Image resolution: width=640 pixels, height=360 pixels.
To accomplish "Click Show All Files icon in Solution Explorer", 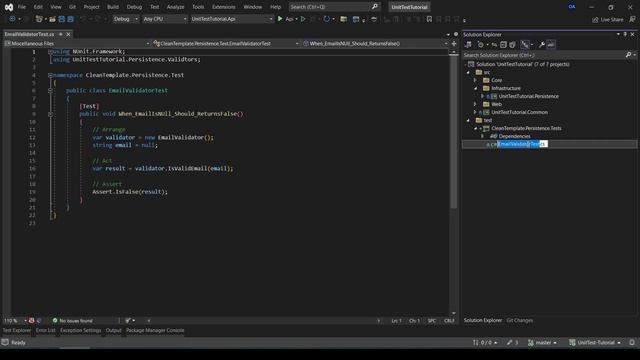I will pos(512,44).
